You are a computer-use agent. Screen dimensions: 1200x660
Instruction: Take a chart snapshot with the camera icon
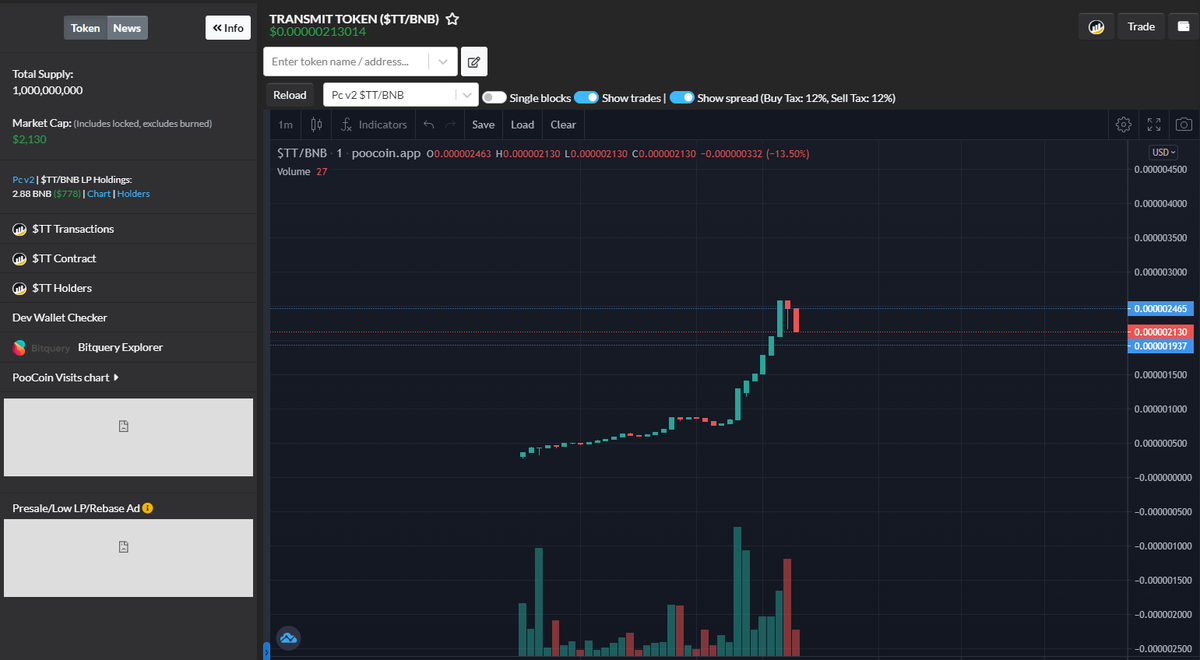pyautogui.click(x=1184, y=125)
